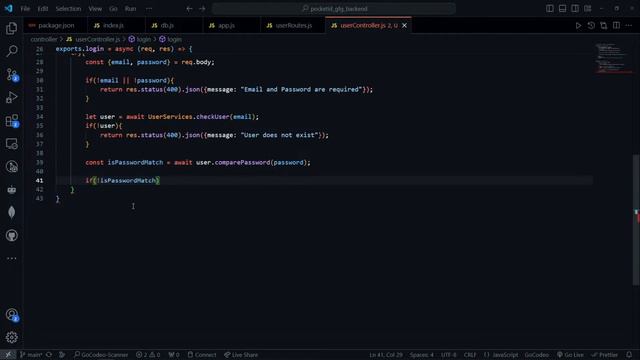Open the View menu
This screenshot has height=360, width=640.
coord(95,9)
